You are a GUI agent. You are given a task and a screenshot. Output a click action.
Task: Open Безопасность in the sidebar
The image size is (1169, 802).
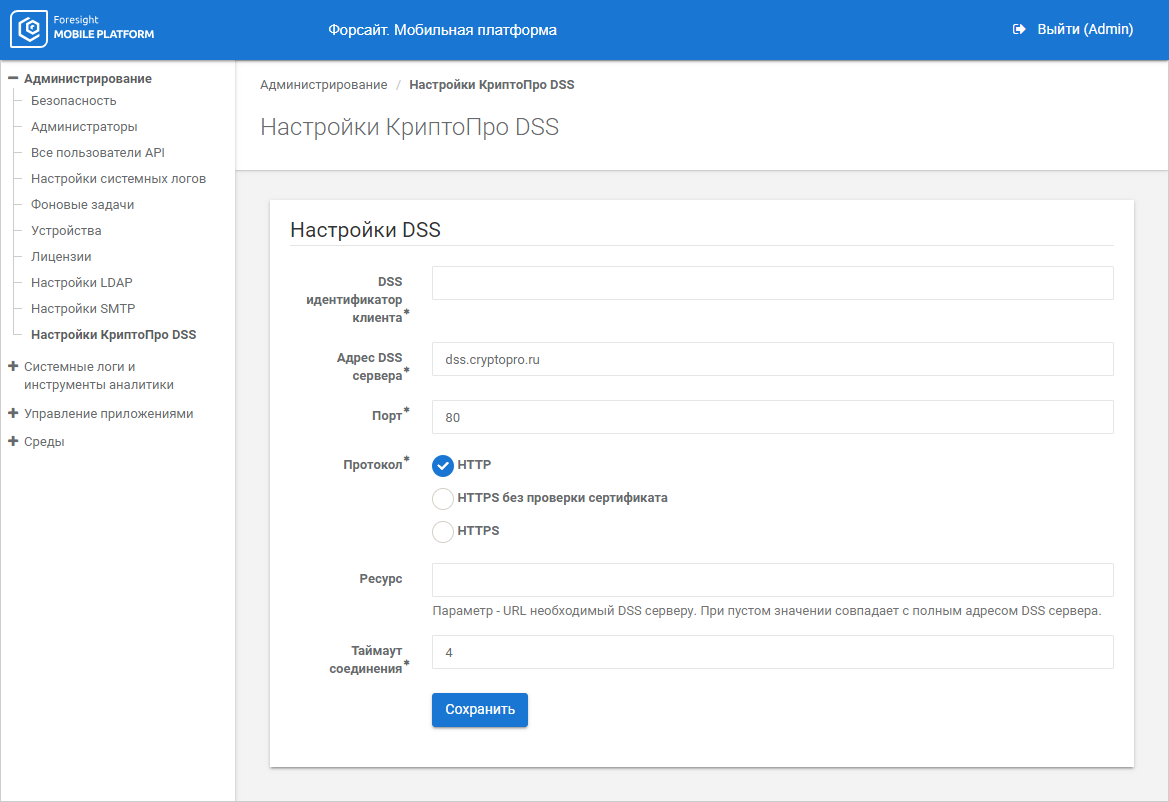73,101
